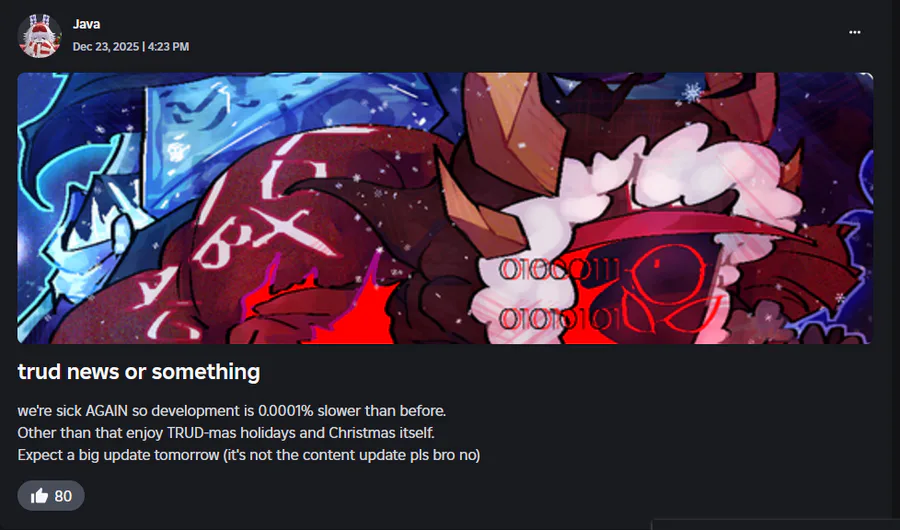This screenshot has height=530, width=900.
Task: Open Java's profile avatar picture
Action: click(40, 36)
